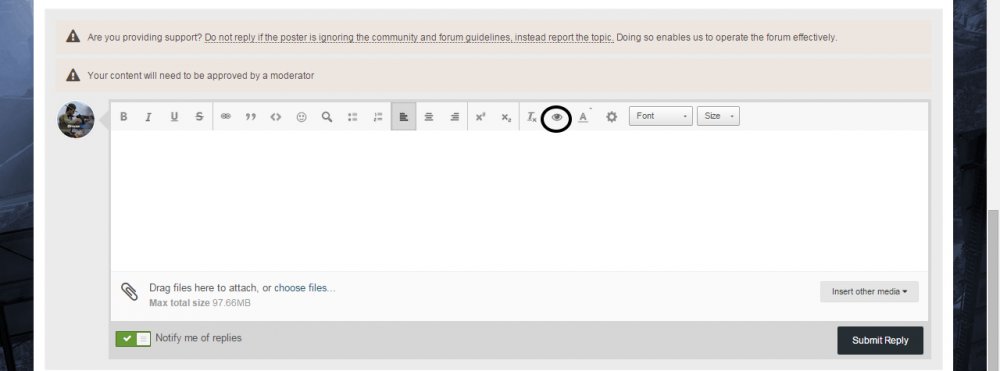This screenshot has height=371, width=1000.
Task: Apply superscript formatting
Action: point(480,117)
